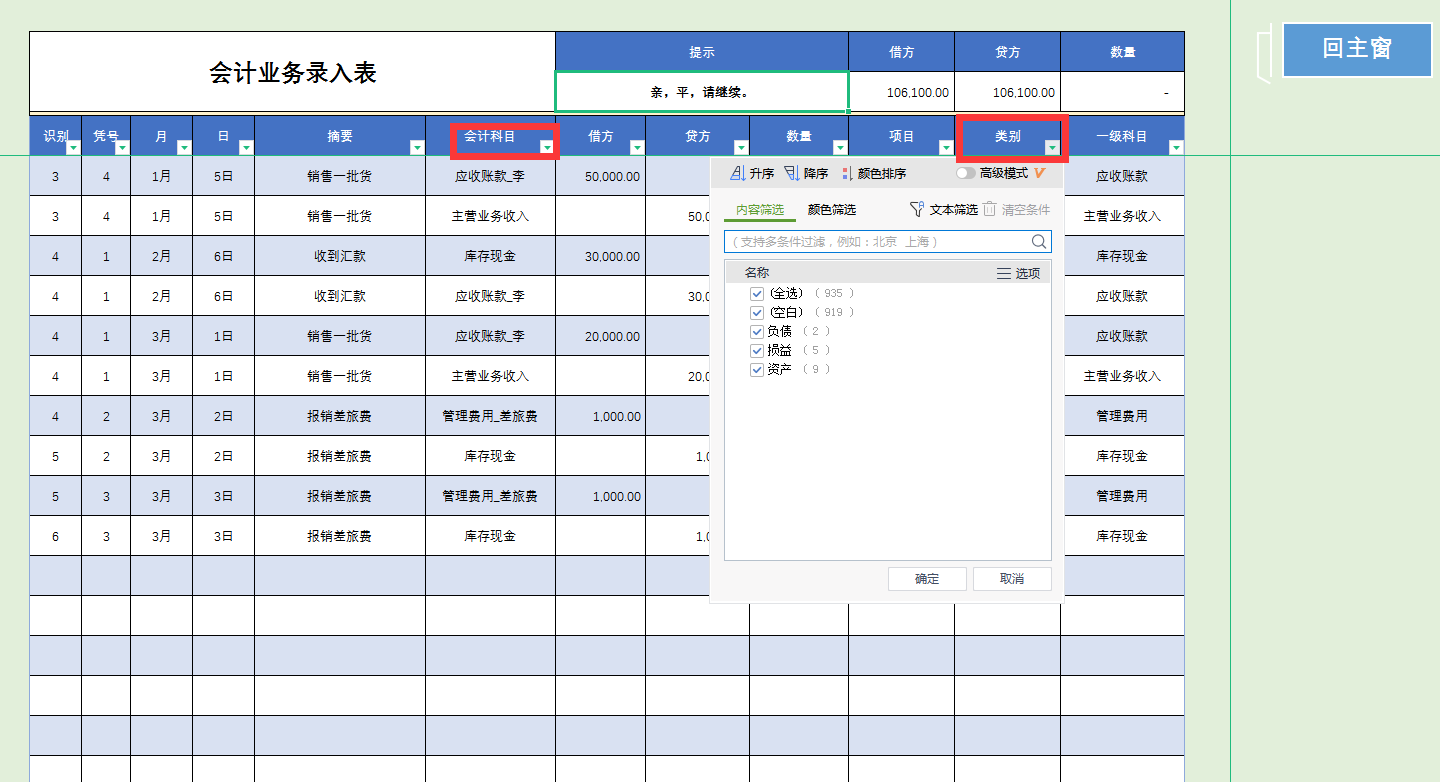This screenshot has height=782, width=1440.
Task: Uncheck the (空白) checkbox
Action: 757,312
